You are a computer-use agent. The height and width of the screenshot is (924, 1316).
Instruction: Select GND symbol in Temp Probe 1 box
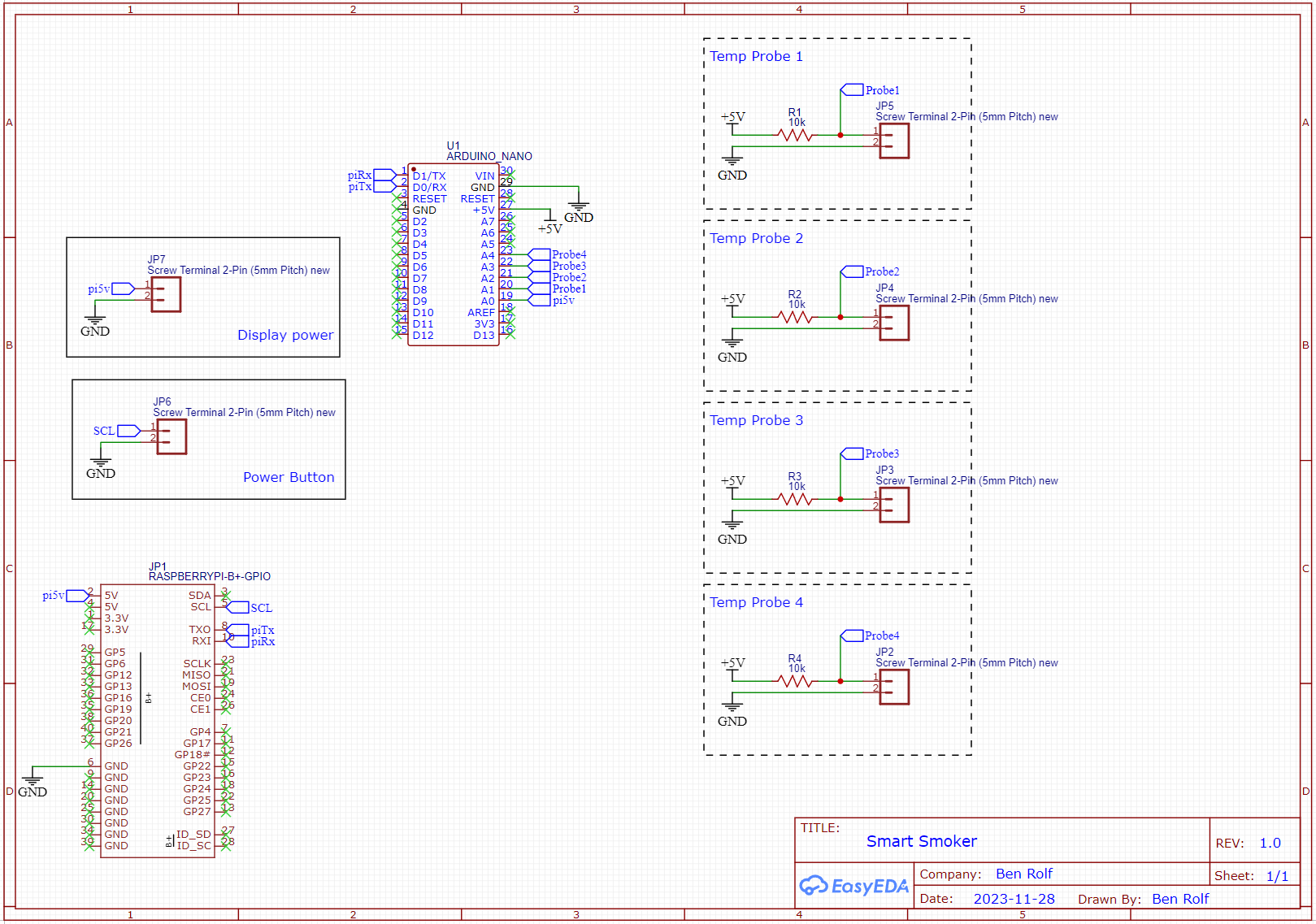click(732, 165)
